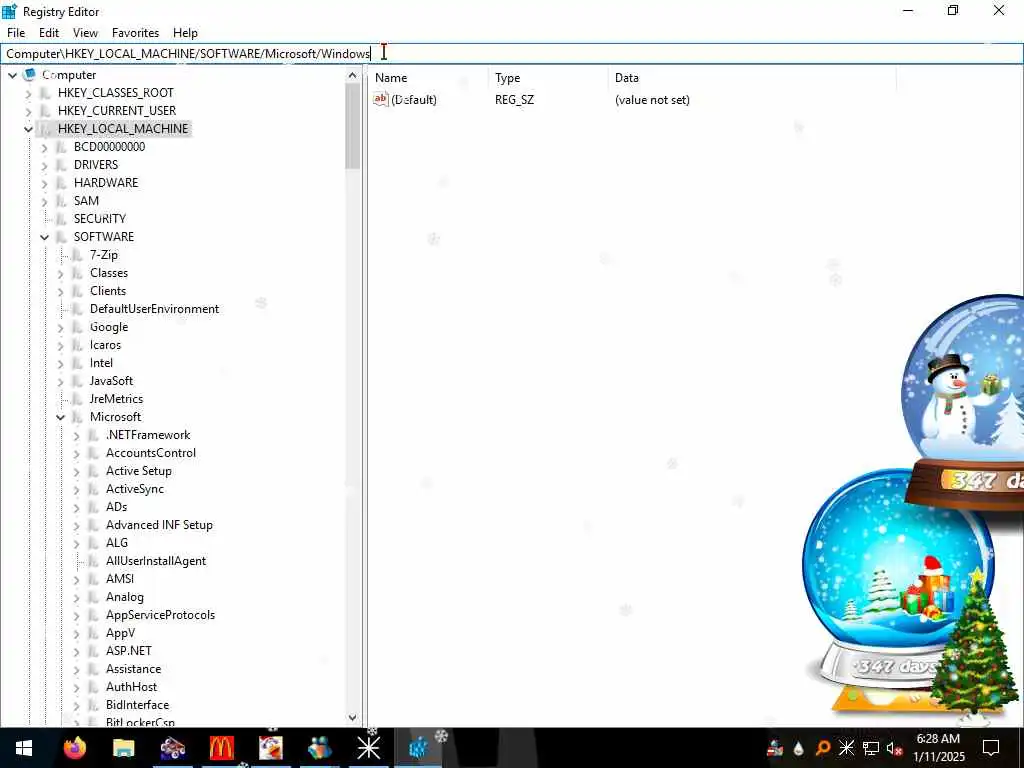The height and width of the screenshot is (768, 1024).
Task: Select the AccountsControl key
Action: pos(151,453)
